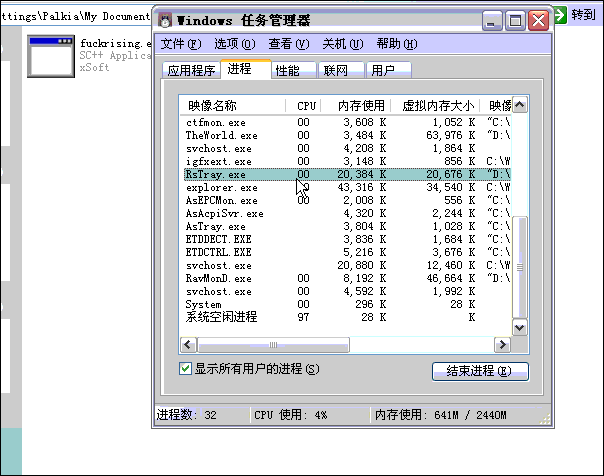
Task: Click the fuckrising file name in Explorer
Action: 116,44
